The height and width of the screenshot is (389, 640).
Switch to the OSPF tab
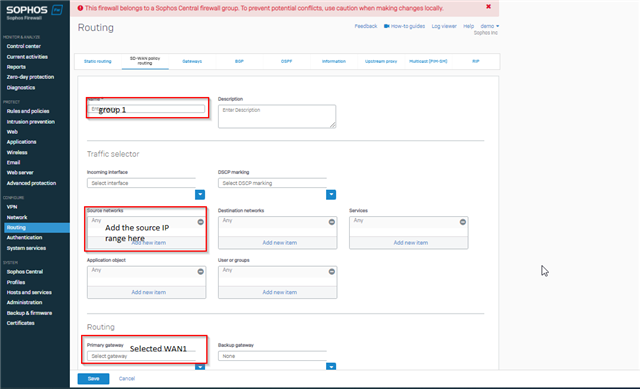click(x=287, y=61)
